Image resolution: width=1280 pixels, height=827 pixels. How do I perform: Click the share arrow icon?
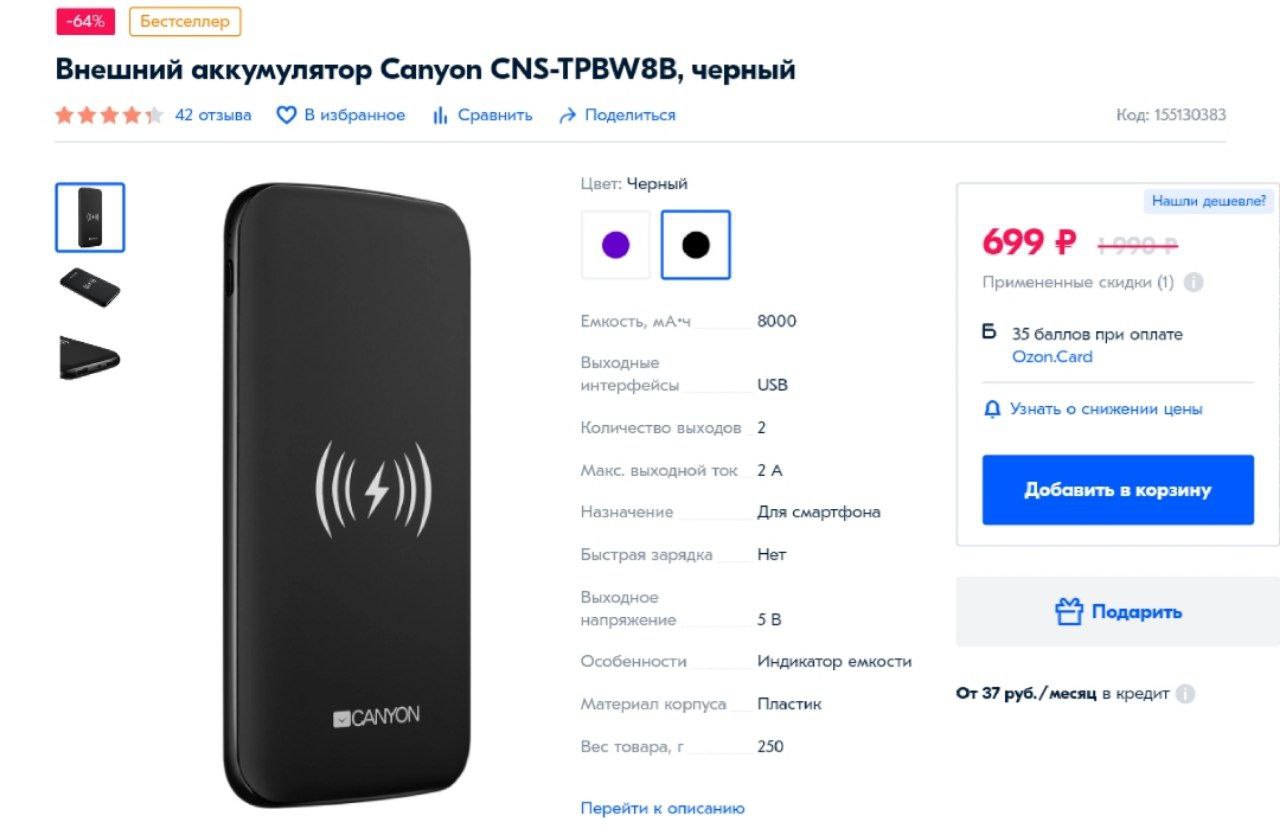(x=568, y=115)
